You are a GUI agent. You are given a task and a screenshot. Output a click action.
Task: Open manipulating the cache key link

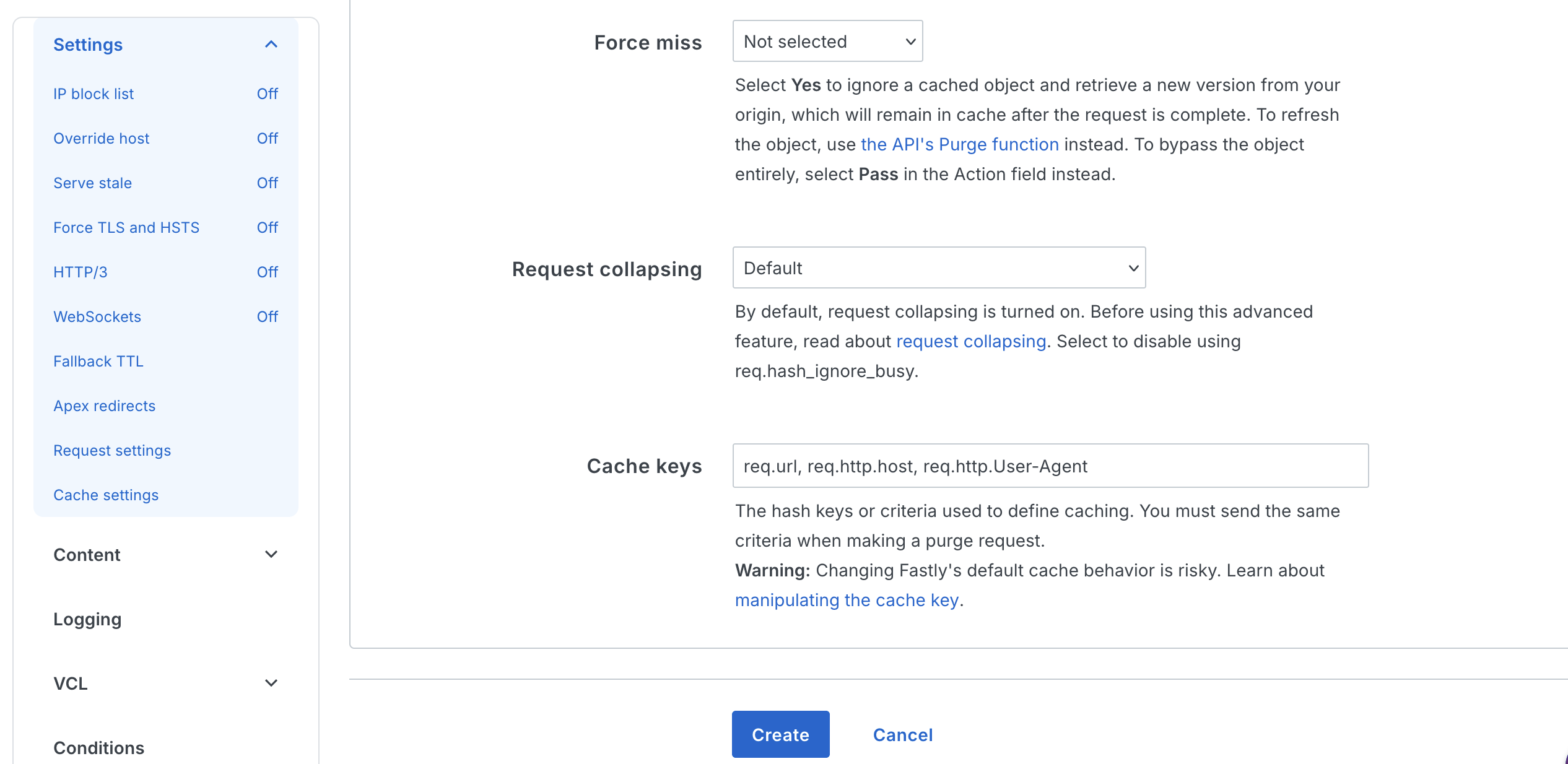(846, 600)
